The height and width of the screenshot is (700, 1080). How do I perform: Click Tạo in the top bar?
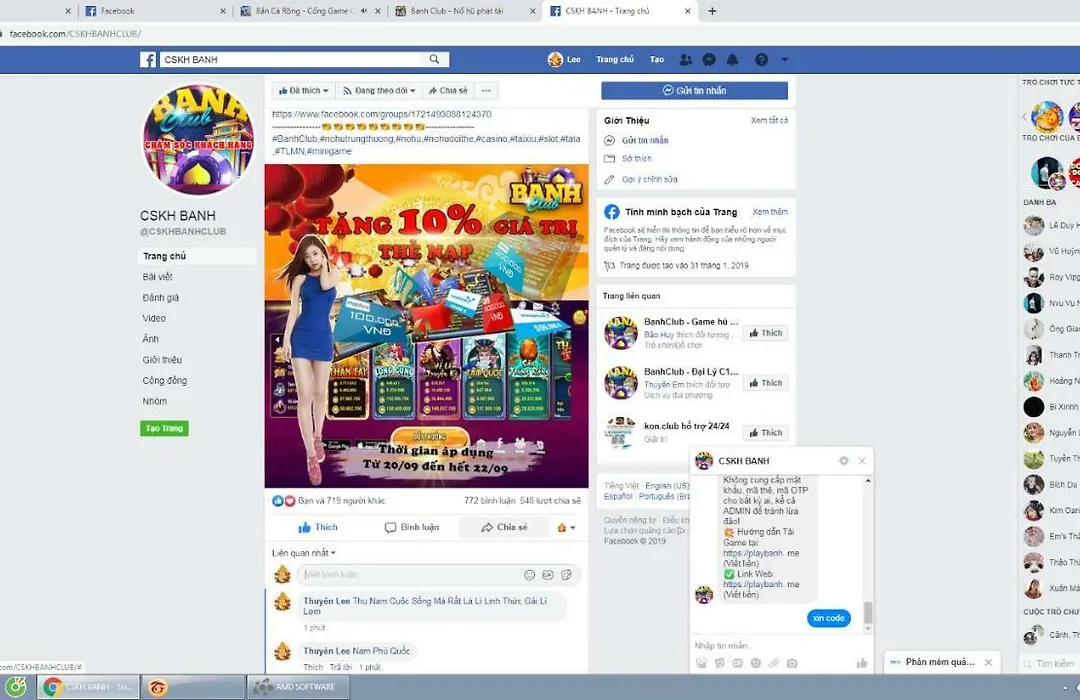(x=656, y=60)
